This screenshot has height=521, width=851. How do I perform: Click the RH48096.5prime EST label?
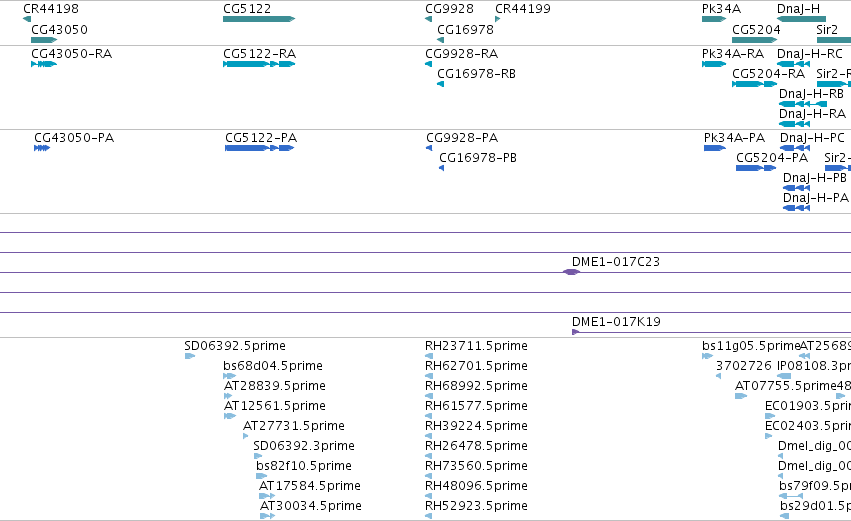coord(476,486)
